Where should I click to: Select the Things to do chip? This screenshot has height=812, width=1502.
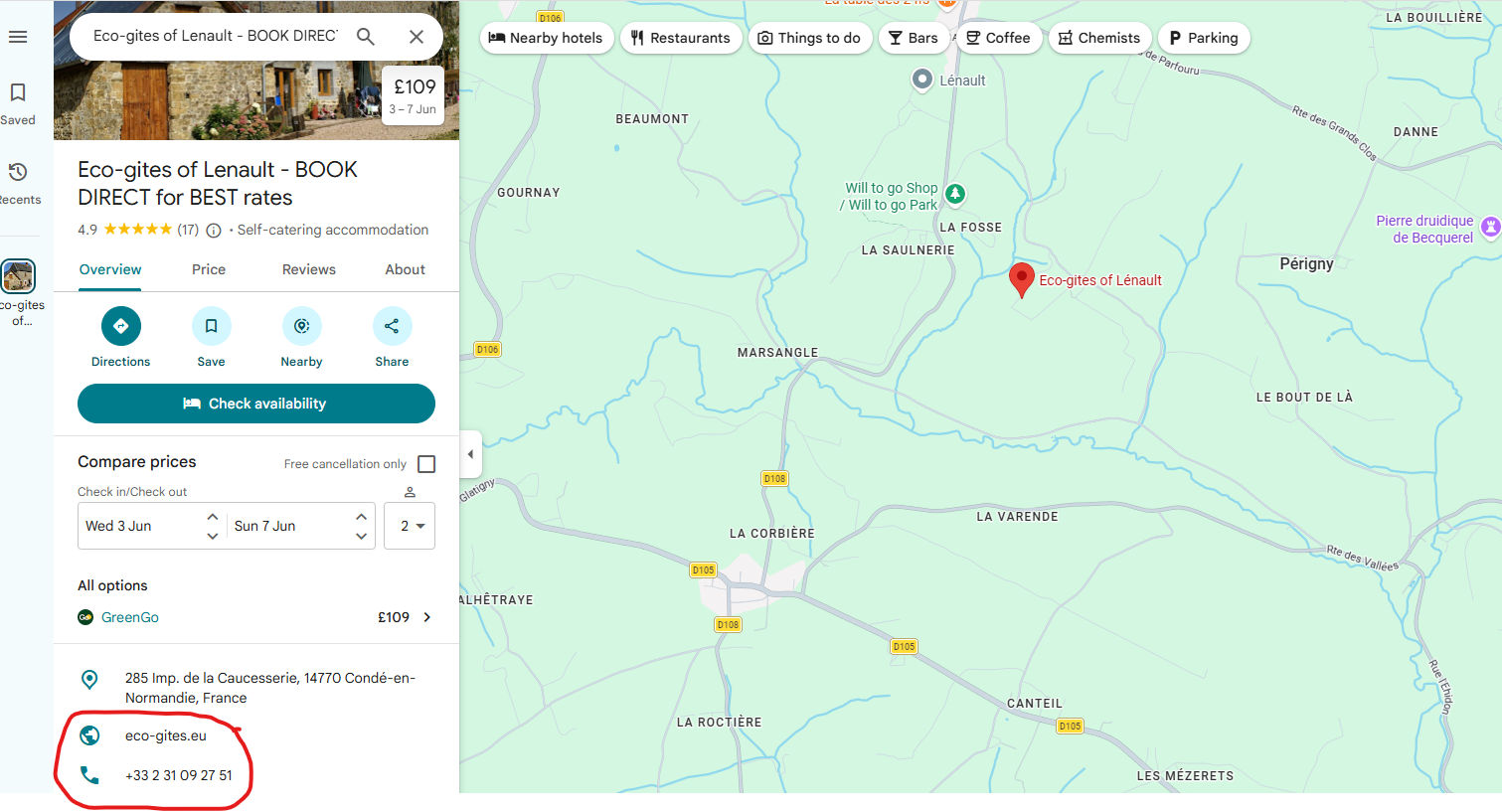tap(810, 38)
